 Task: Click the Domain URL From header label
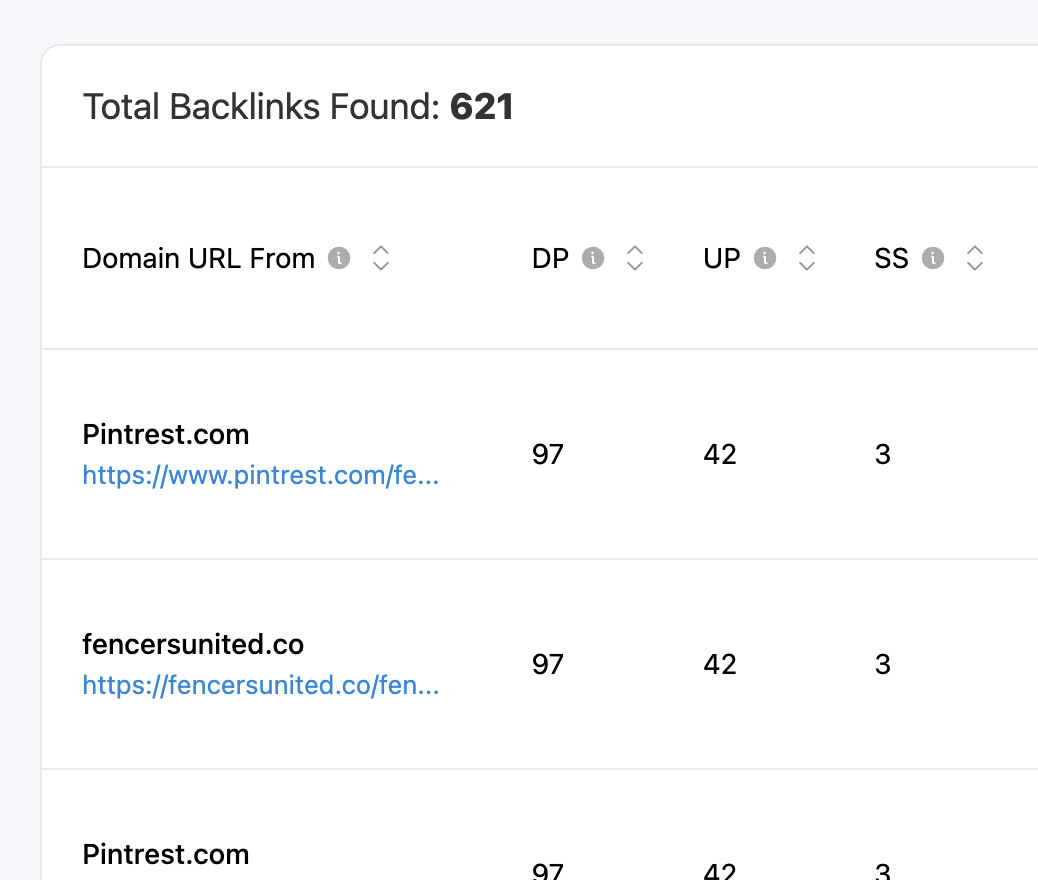[199, 258]
